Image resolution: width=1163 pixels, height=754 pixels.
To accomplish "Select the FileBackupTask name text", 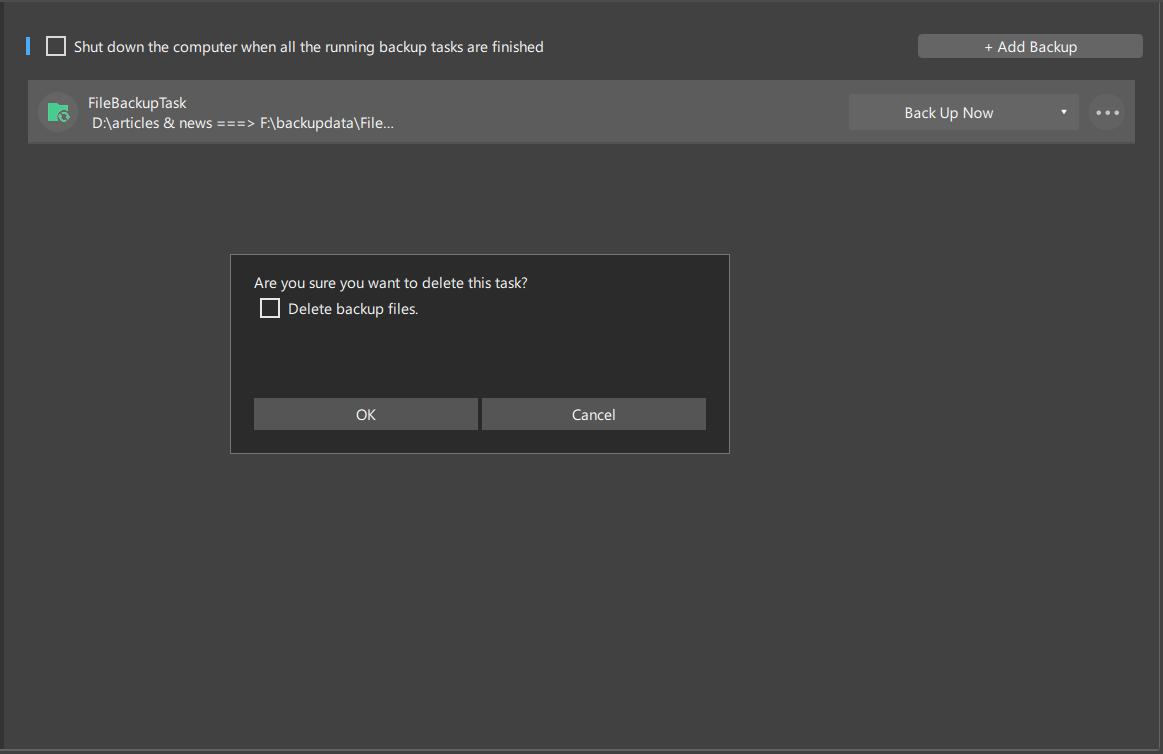I will (x=137, y=103).
